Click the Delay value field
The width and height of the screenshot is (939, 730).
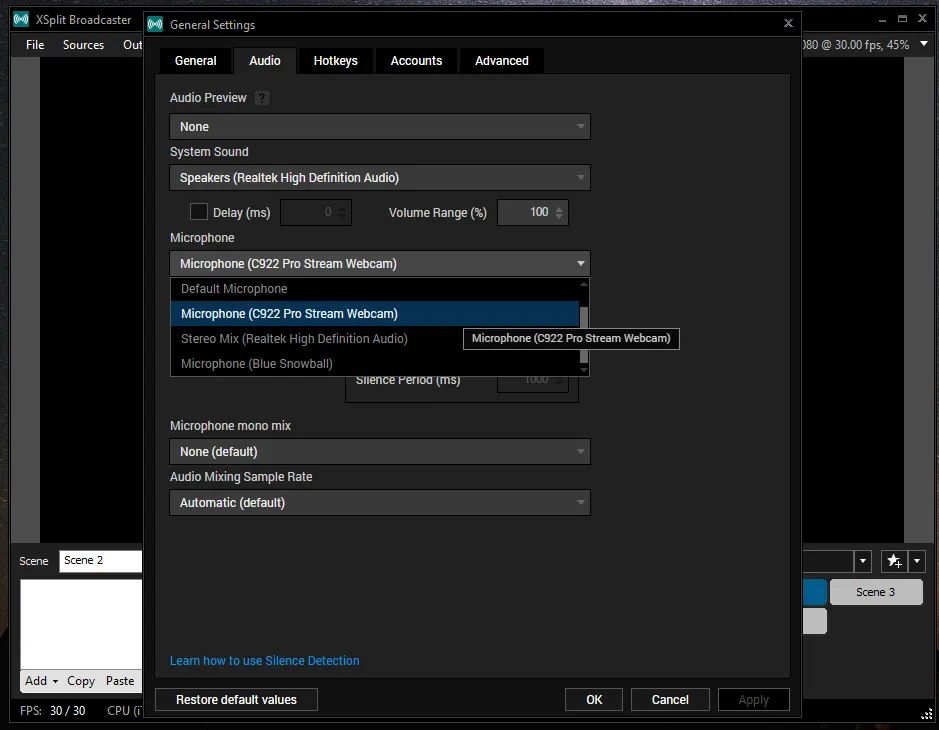[316, 212]
